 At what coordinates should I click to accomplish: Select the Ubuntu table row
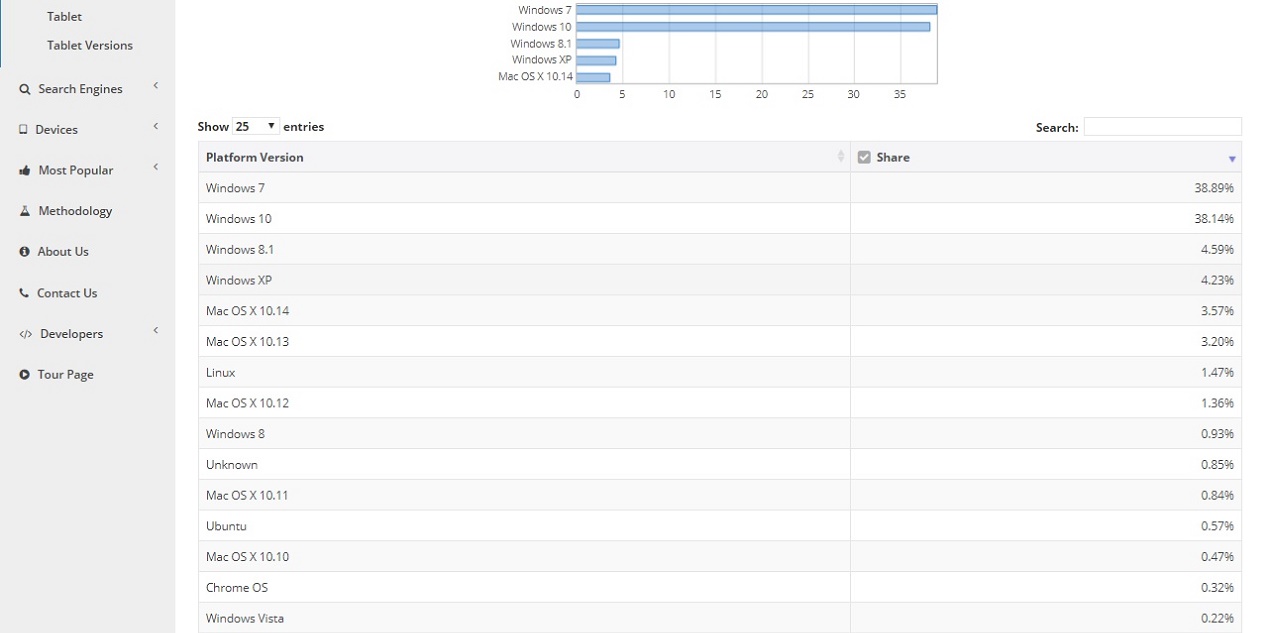click(x=720, y=526)
